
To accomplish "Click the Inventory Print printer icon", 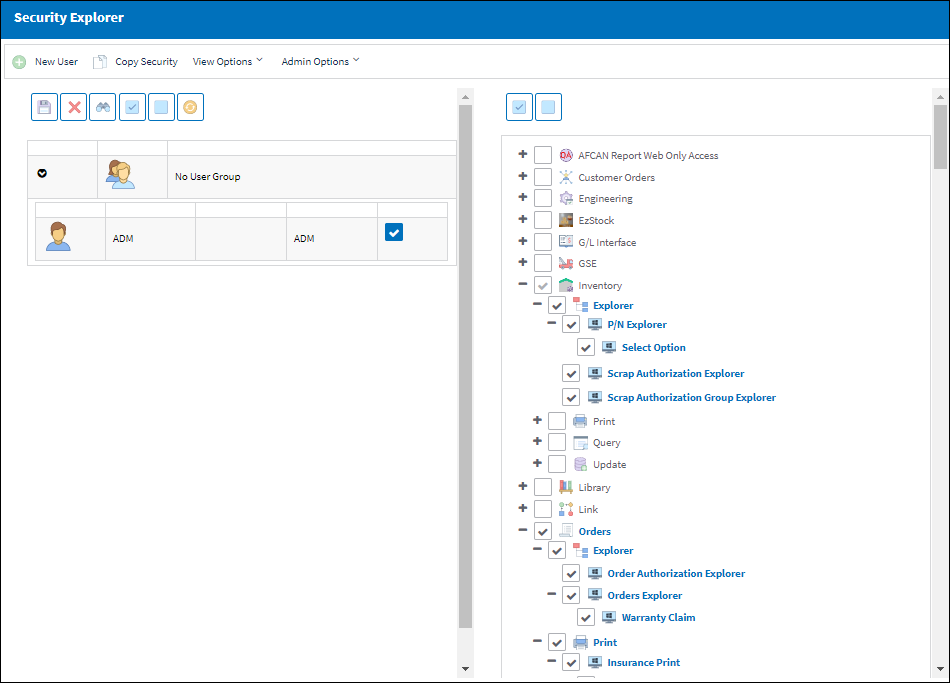I will click(580, 421).
